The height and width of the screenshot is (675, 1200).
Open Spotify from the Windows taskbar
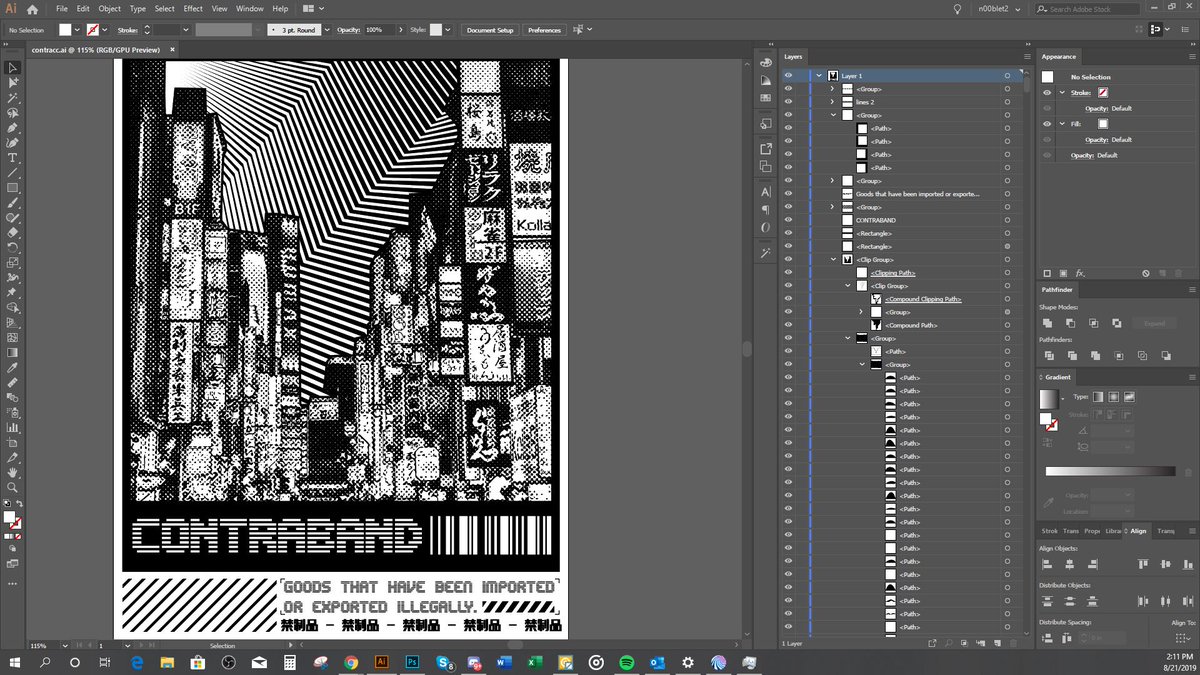point(626,662)
